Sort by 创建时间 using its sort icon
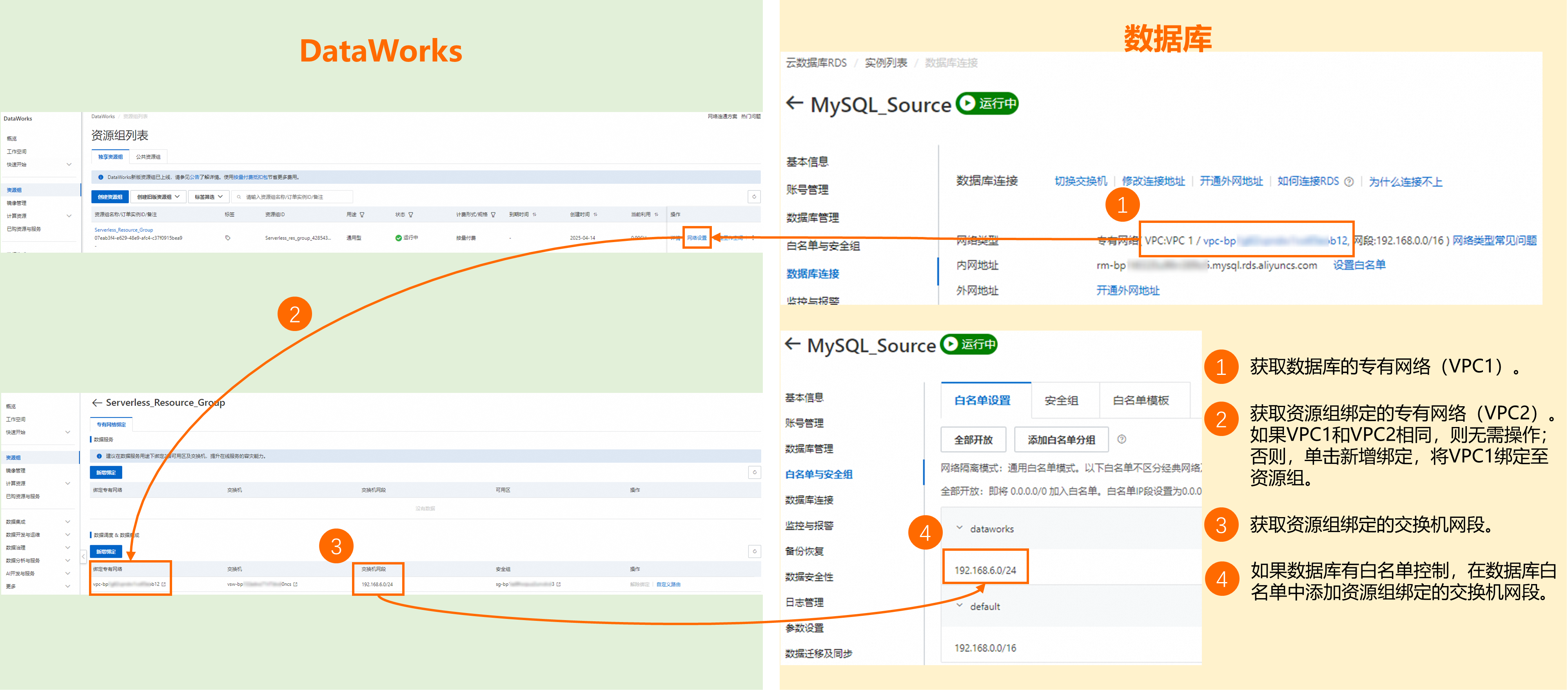 [x=595, y=215]
